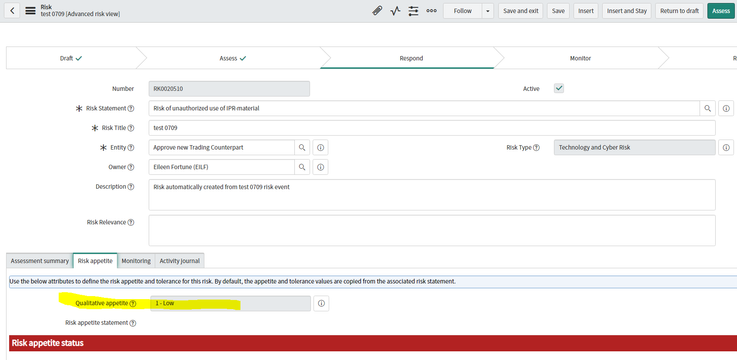737x360 pixels.
Task: Preview the Owner record info icon
Action: point(321,167)
